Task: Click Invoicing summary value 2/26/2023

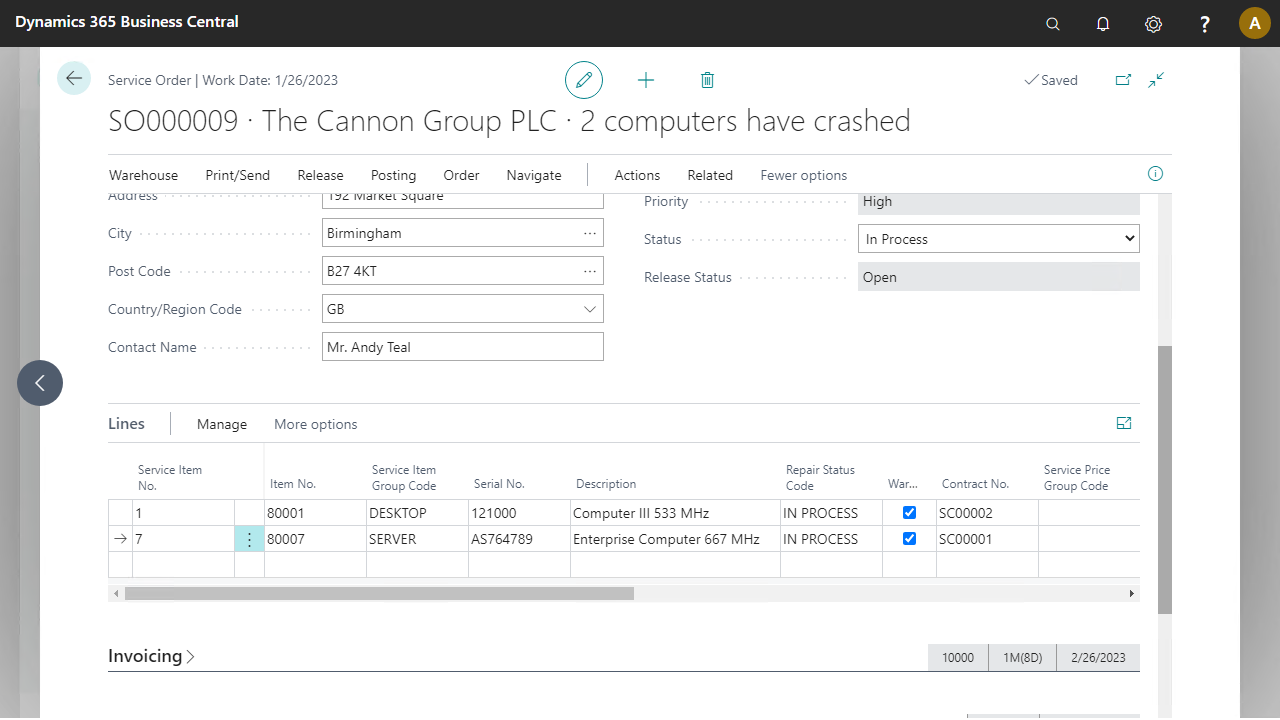Action: [1098, 657]
